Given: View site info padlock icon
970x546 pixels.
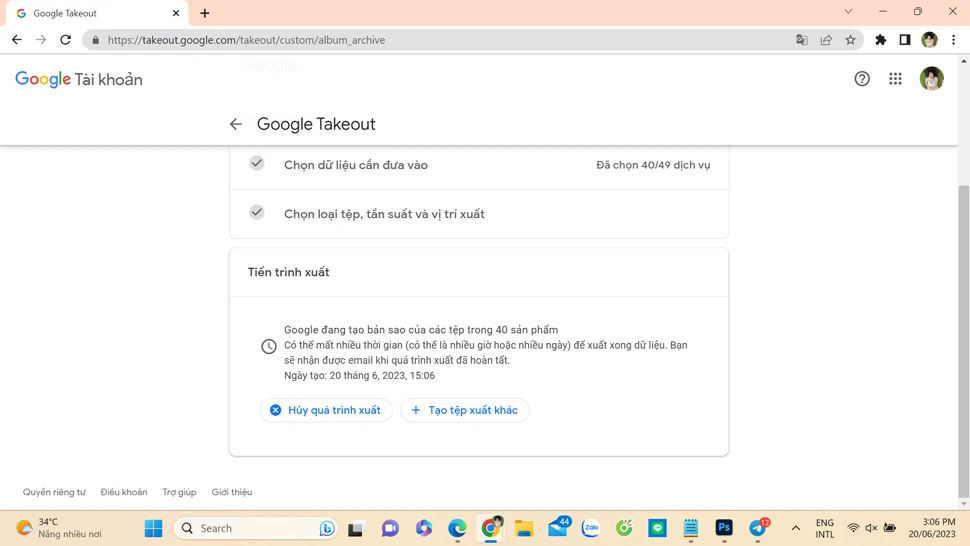Looking at the screenshot, I should pyautogui.click(x=95, y=40).
